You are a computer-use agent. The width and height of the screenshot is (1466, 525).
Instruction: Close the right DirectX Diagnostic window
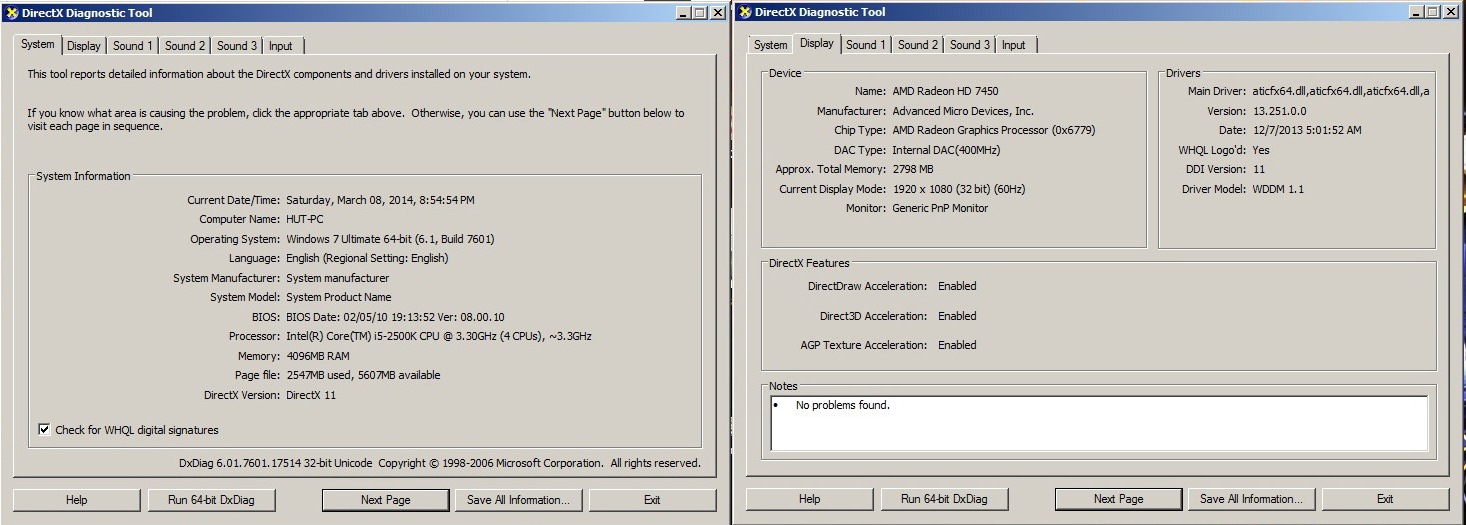coord(1451,13)
